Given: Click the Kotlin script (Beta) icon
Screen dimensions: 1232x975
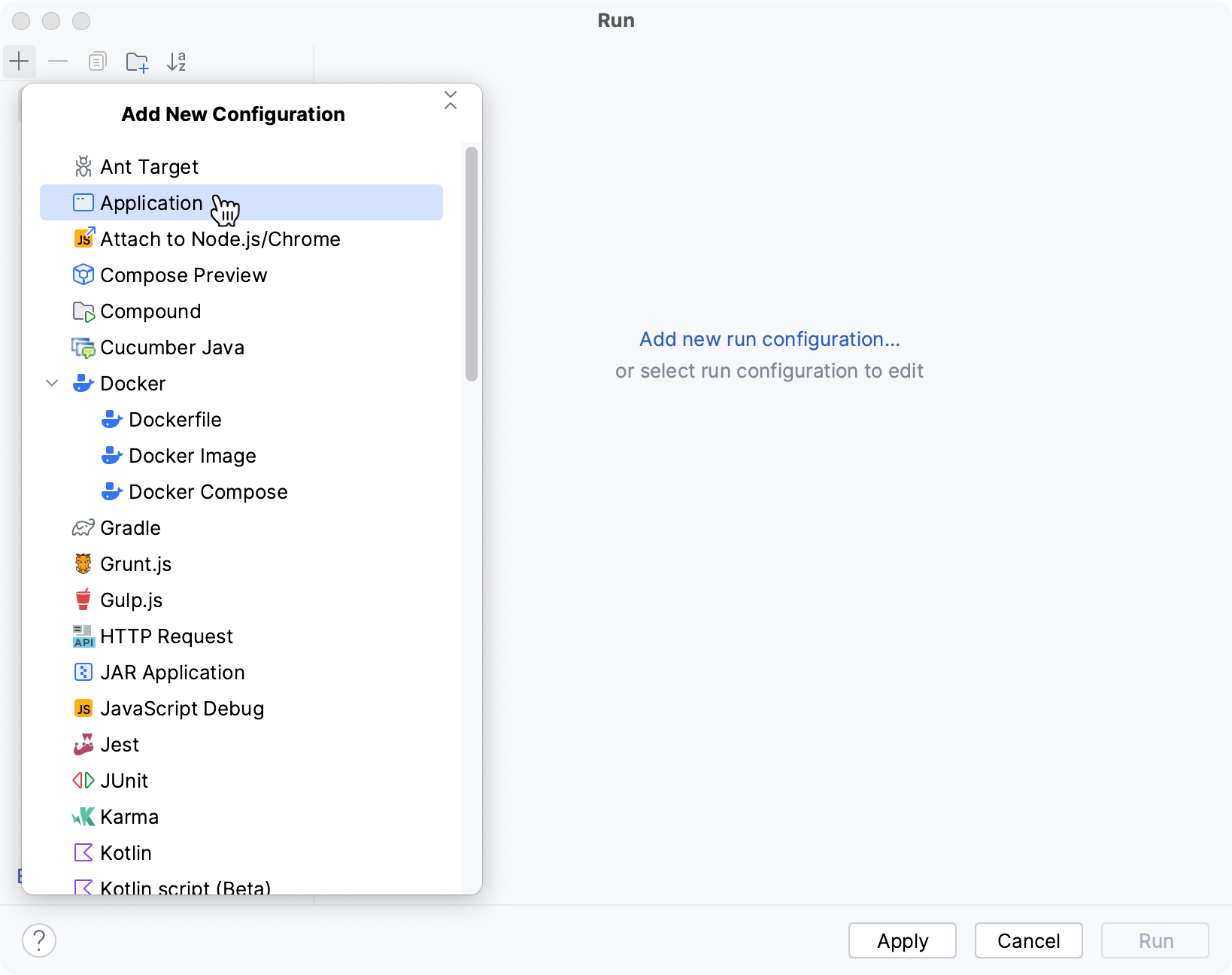Looking at the screenshot, I should (83, 888).
